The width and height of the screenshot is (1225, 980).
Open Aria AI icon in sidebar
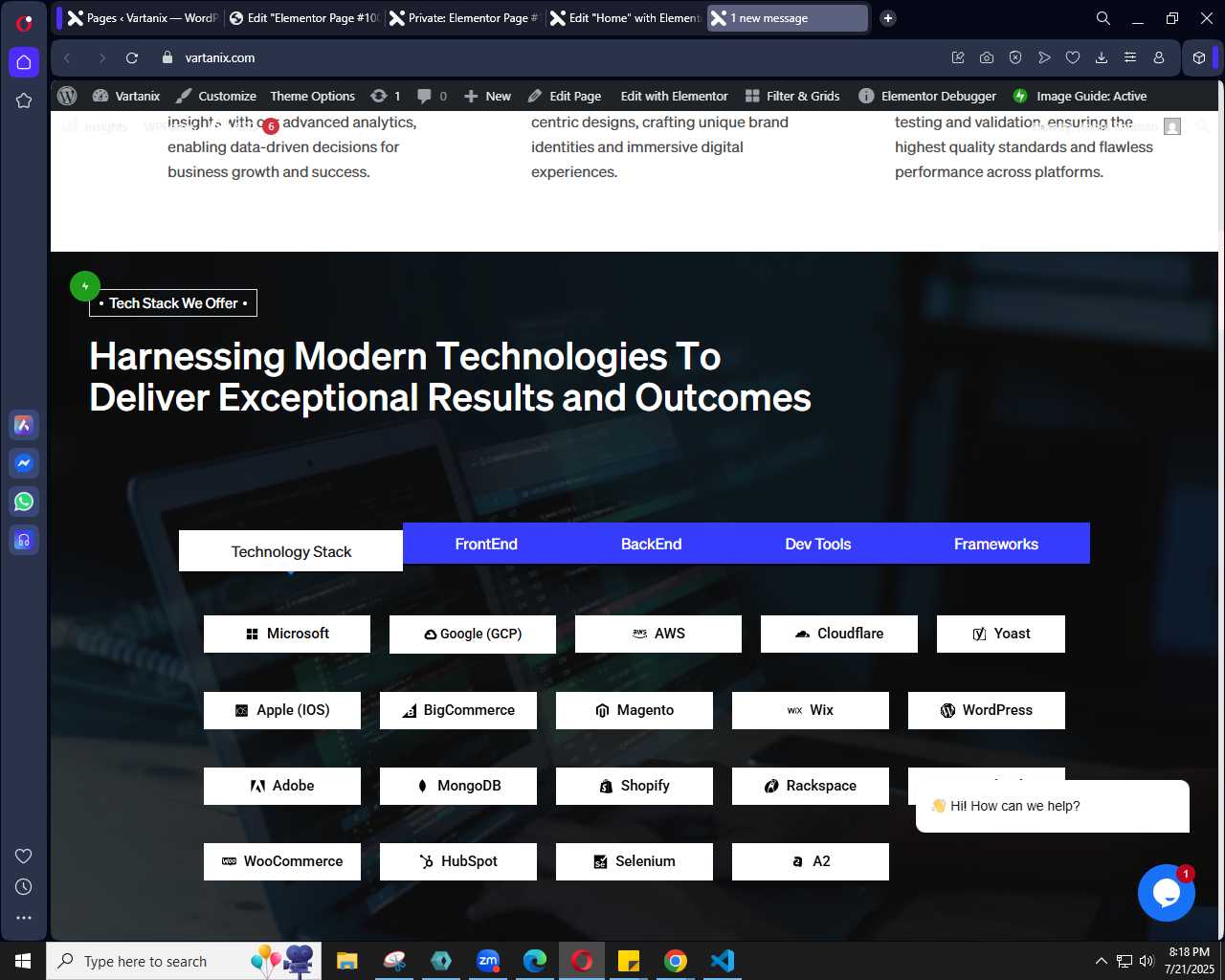[x=24, y=425]
